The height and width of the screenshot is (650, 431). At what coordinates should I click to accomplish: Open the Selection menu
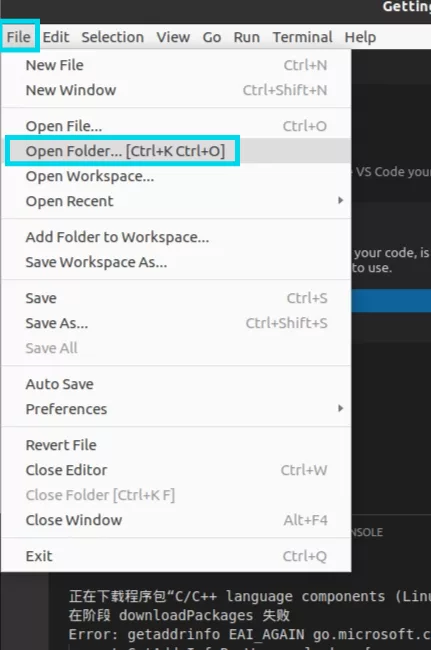pos(112,37)
